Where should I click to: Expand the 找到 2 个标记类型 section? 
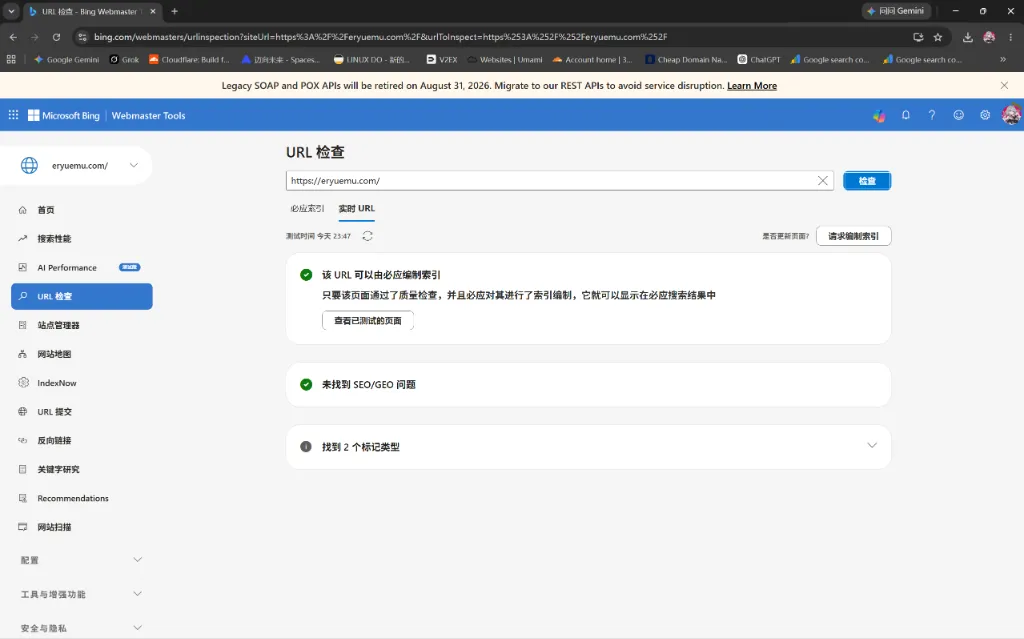[x=872, y=446]
